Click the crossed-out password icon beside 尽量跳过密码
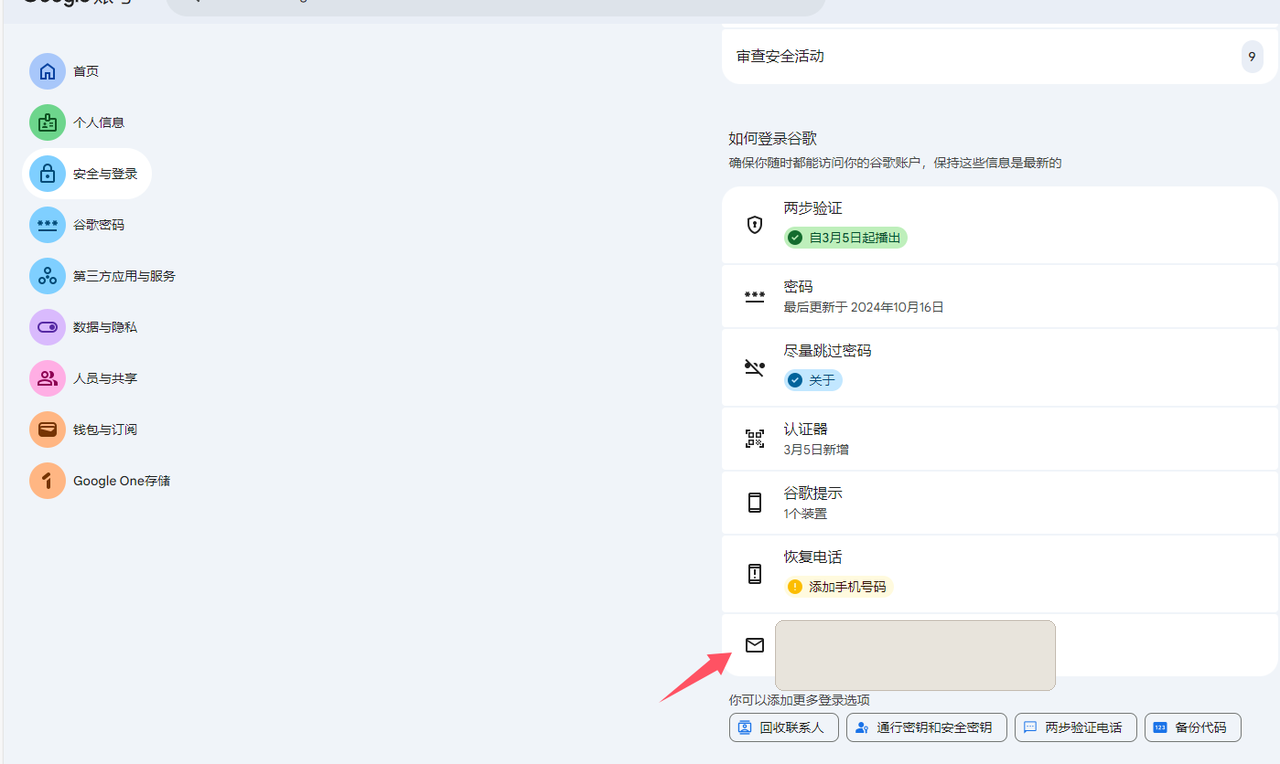This screenshot has width=1280, height=764. tap(755, 367)
